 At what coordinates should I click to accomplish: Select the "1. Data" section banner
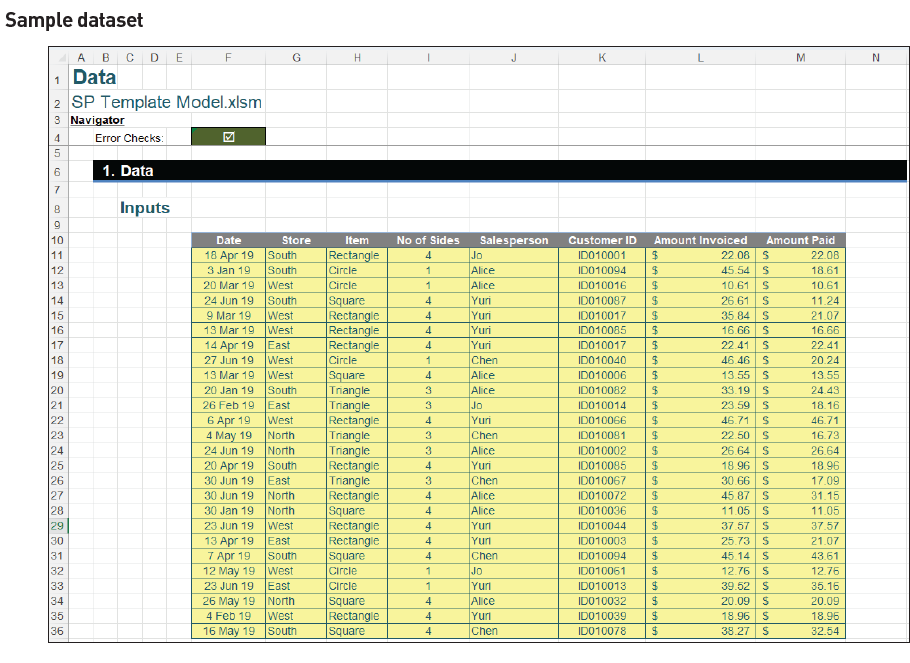[127, 171]
